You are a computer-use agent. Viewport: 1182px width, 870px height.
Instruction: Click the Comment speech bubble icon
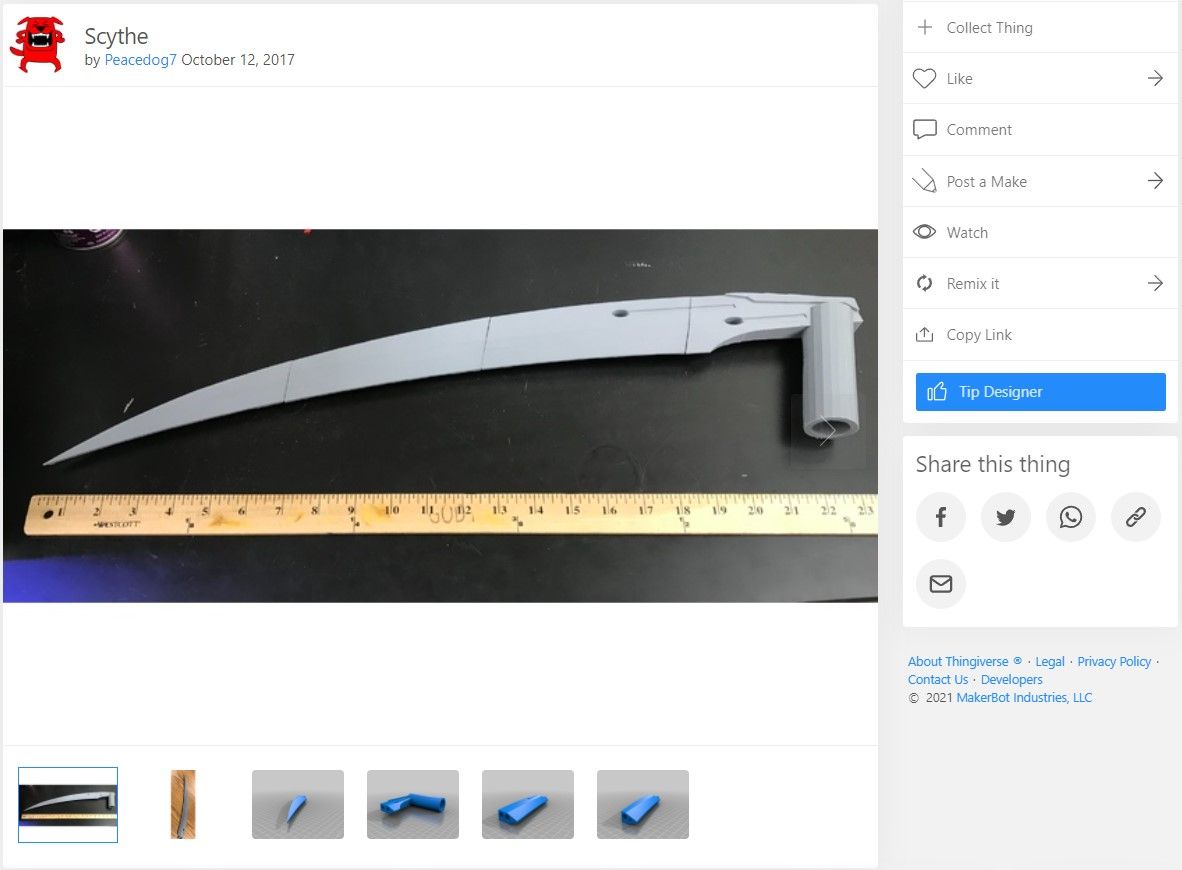pos(925,130)
